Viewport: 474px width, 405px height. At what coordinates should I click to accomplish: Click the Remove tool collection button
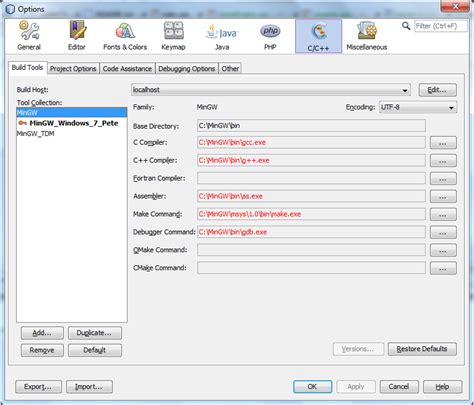click(42, 350)
